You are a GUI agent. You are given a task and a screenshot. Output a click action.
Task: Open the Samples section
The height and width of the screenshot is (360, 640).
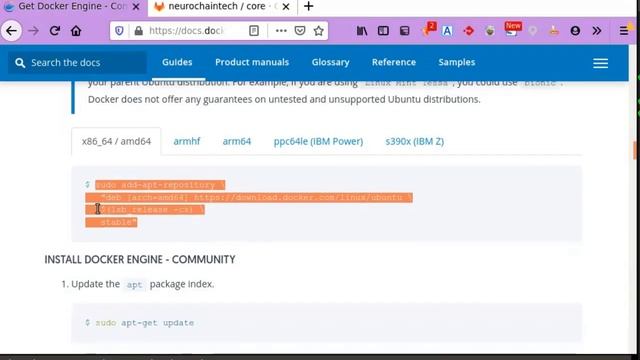pyautogui.click(x=457, y=62)
